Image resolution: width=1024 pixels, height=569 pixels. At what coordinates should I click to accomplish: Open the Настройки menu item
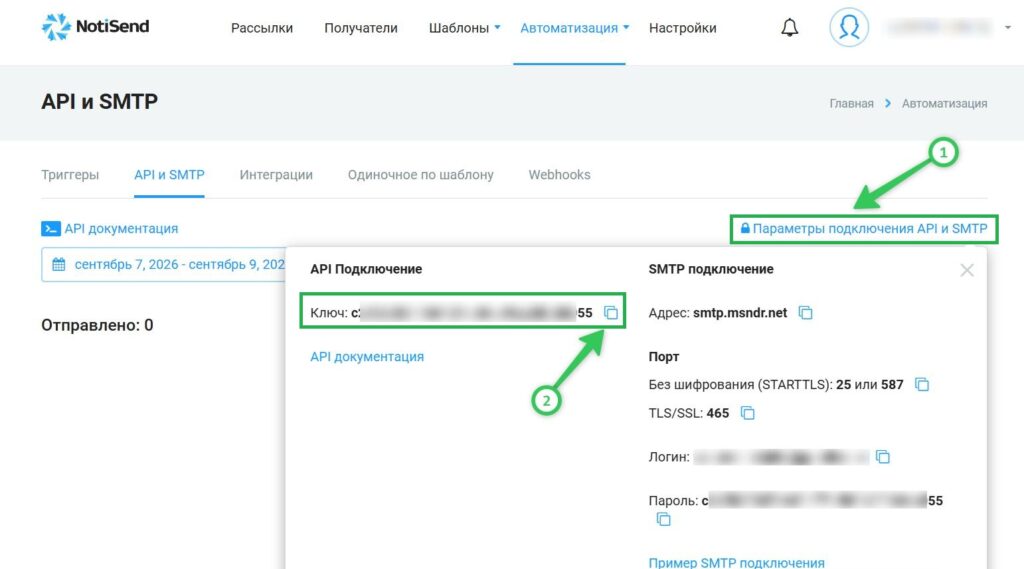click(682, 28)
